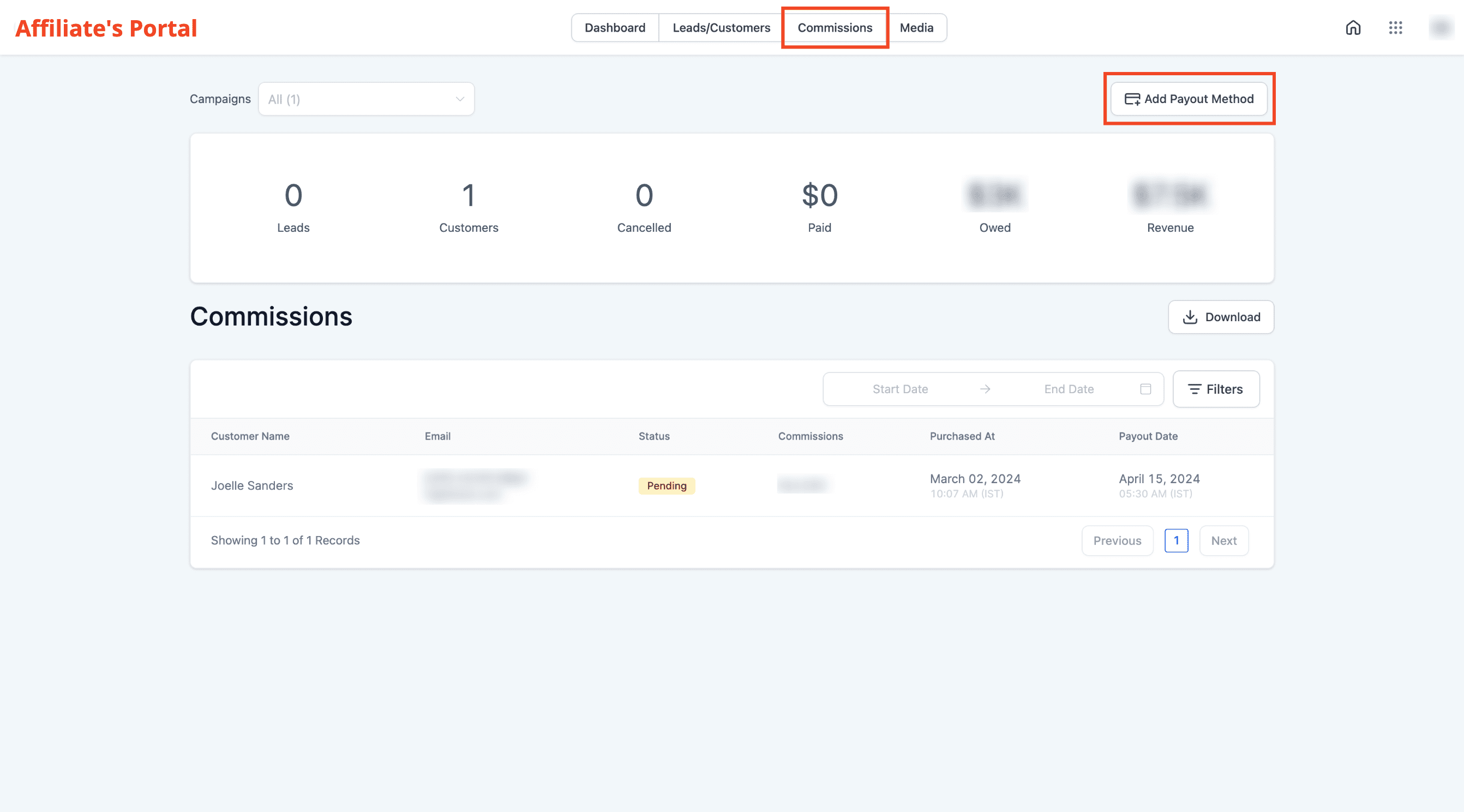Screen dimensions: 1464x812
Task: Click the Customers stat label
Action: point(469,228)
